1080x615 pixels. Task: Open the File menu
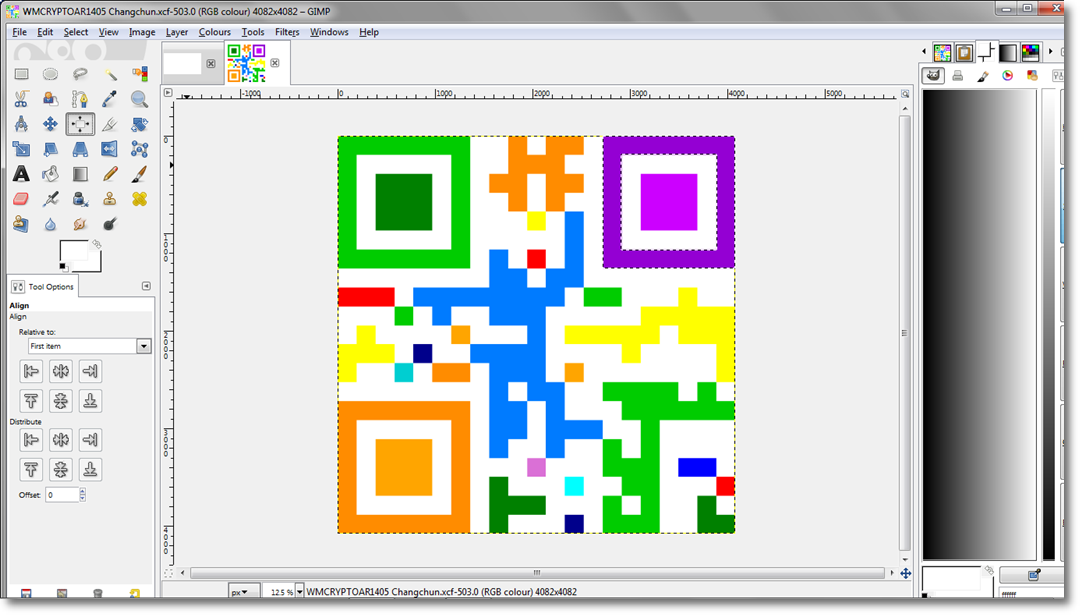19,32
